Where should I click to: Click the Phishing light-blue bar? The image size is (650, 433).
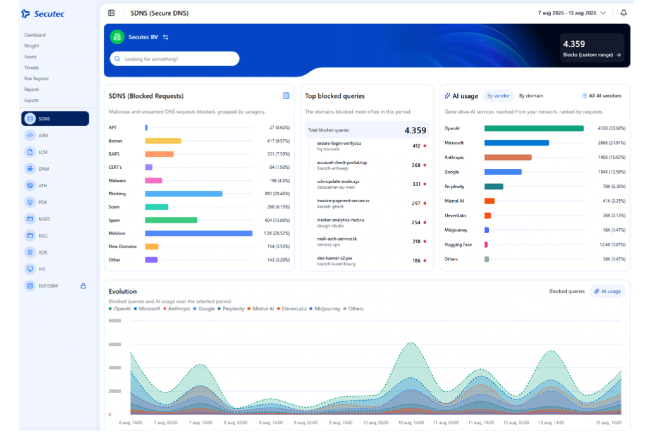[x=184, y=194]
